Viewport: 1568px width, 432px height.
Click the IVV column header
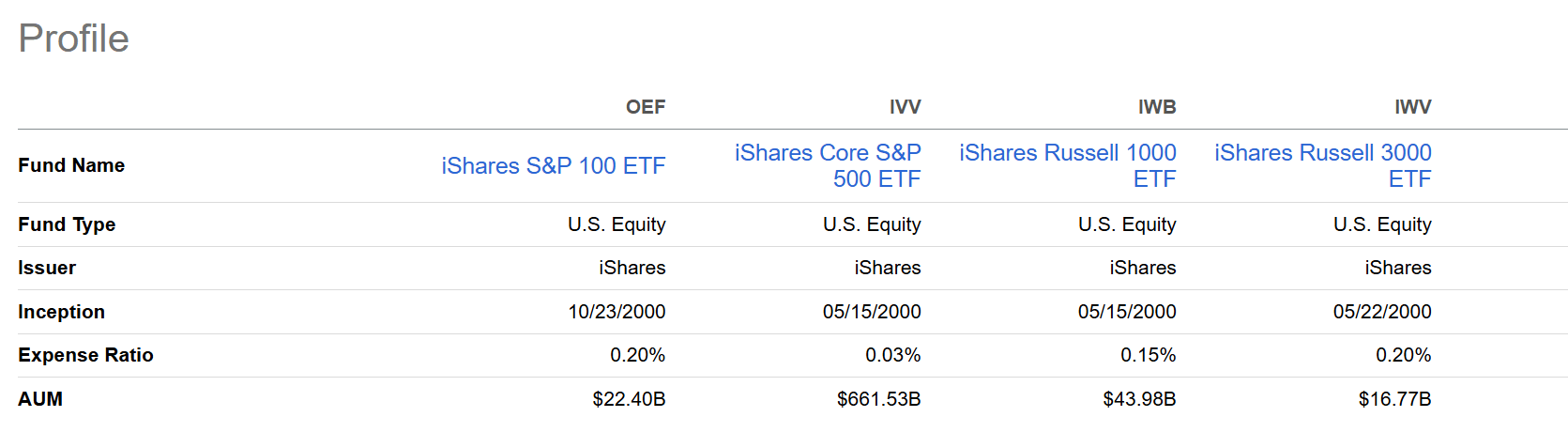[905, 107]
